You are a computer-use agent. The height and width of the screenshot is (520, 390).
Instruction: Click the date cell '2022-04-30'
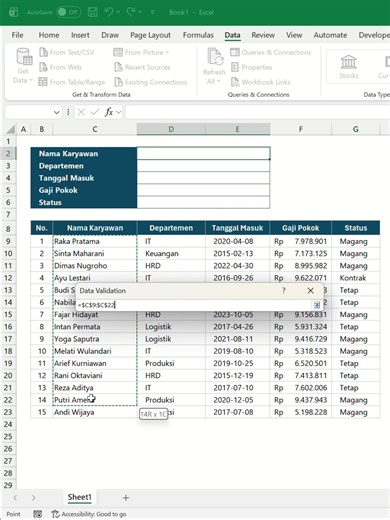pos(238,266)
